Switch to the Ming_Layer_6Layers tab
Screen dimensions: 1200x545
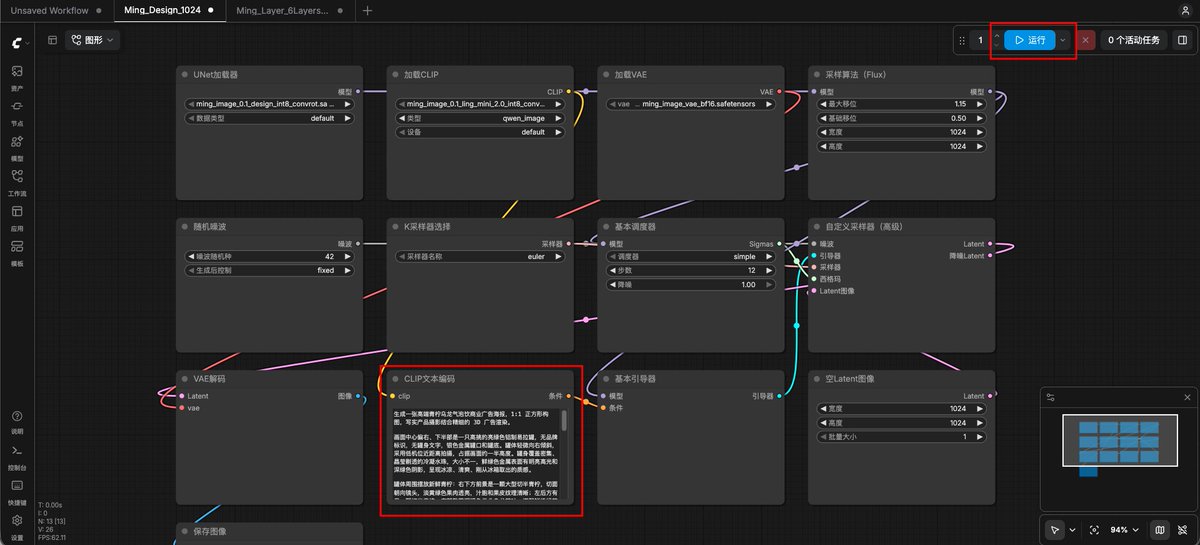[x=291, y=10]
